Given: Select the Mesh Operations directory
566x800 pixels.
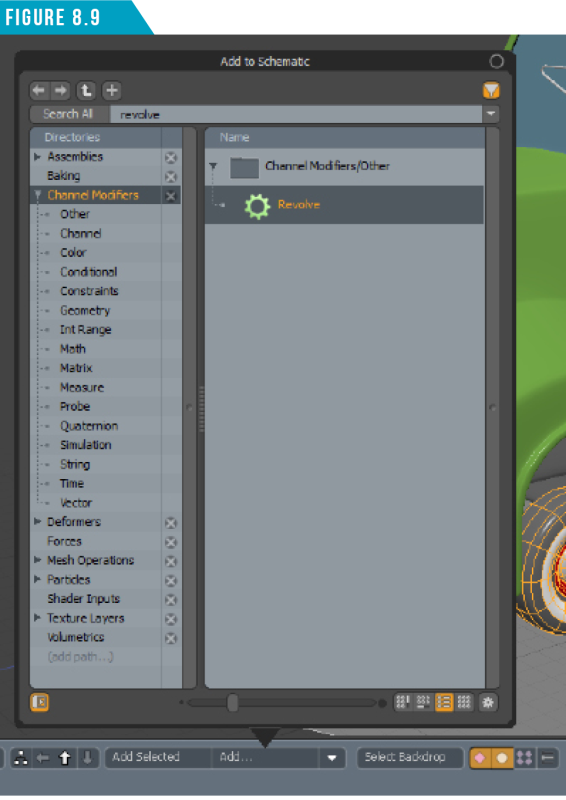Looking at the screenshot, I should (x=90, y=561).
